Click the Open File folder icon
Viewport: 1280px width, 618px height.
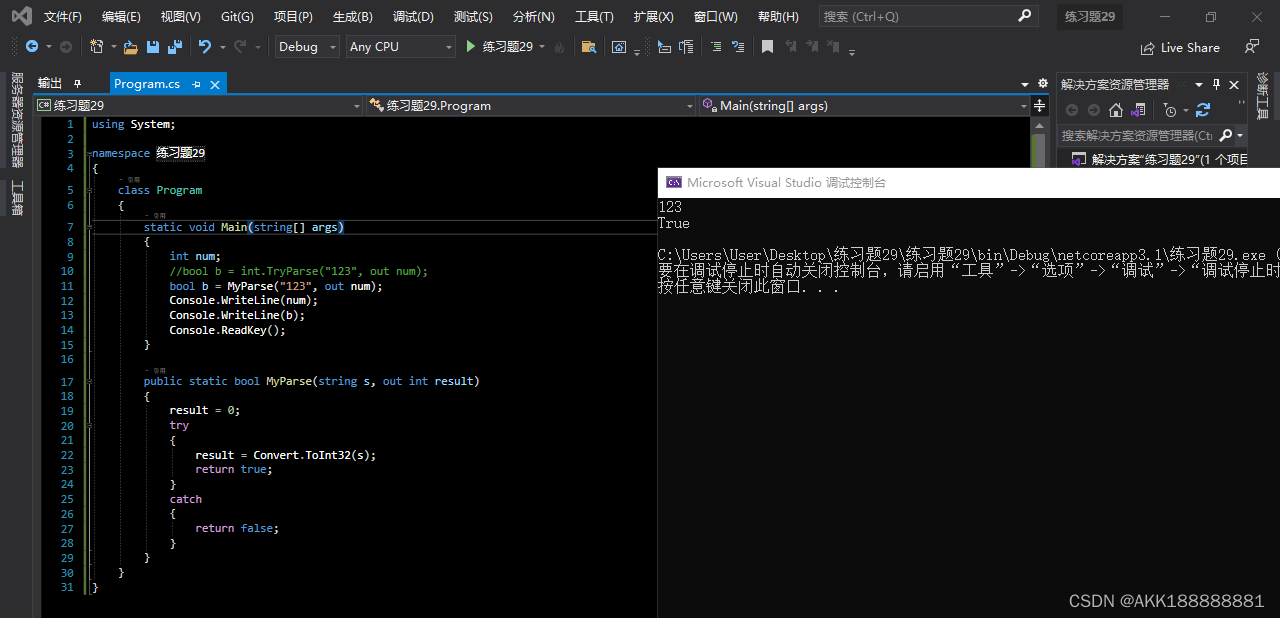tap(131, 47)
